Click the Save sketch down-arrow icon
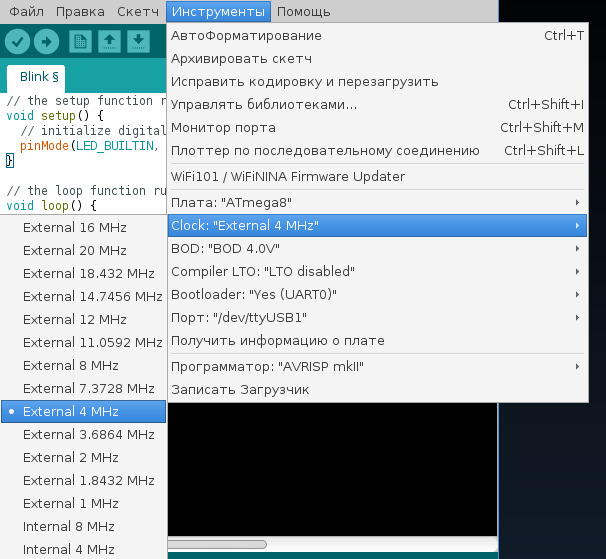Screen dimensions: 606x559 click(138, 41)
